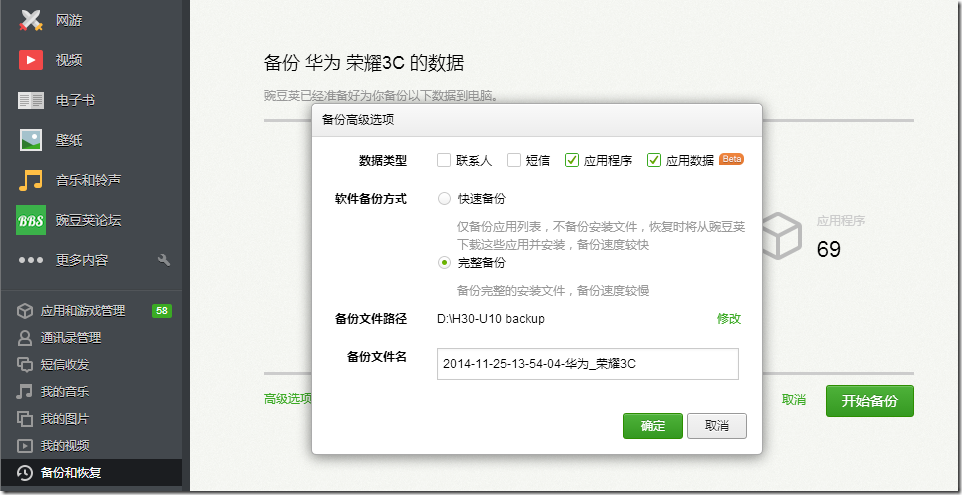
Task: Open the 电子书 ebook icon
Action: pyautogui.click(x=31, y=100)
